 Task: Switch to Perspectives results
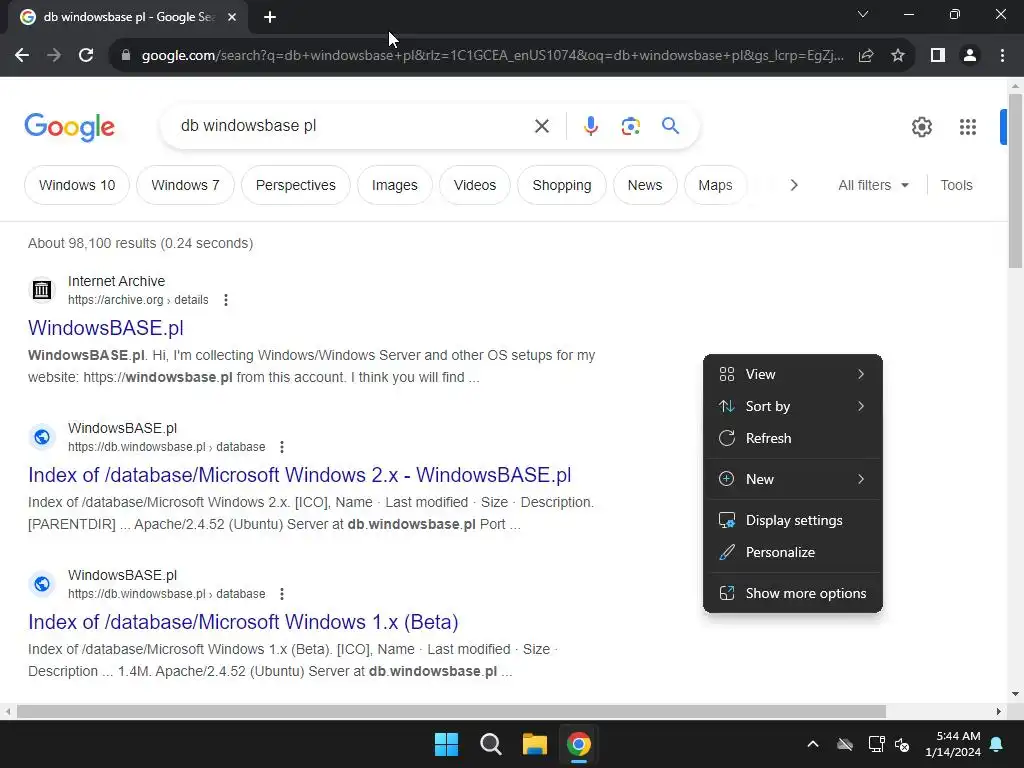[x=296, y=185]
